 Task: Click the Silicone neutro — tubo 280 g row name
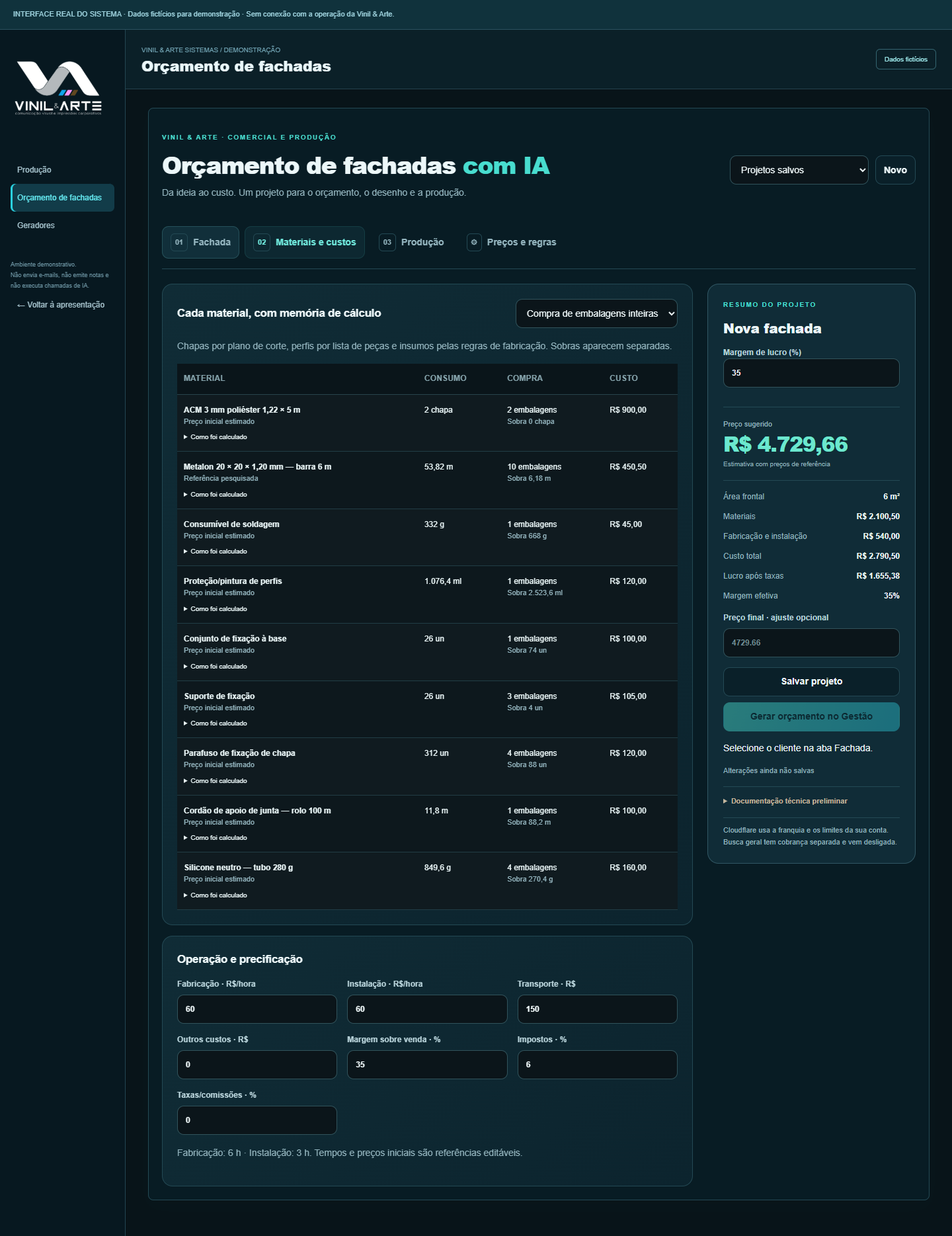pyautogui.click(x=239, y=868)
